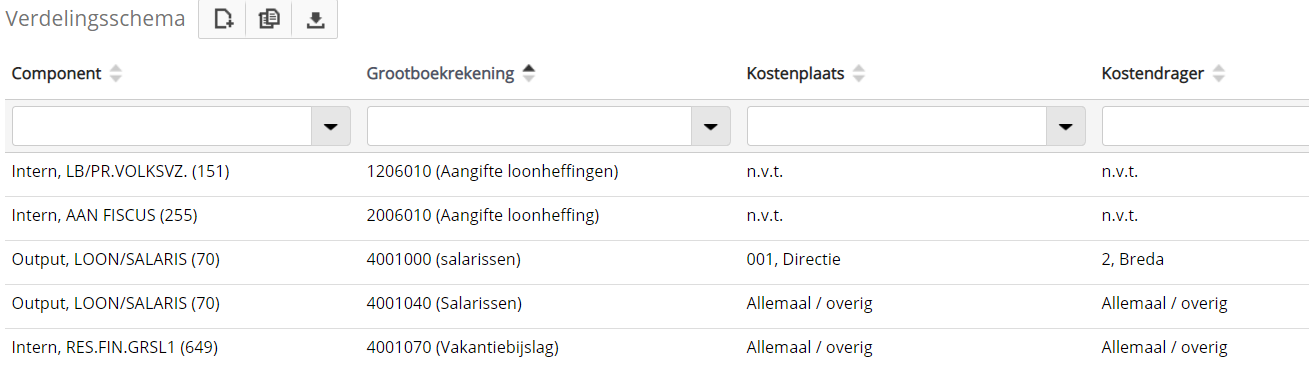This screenshot has width=1309, height=372.
Task: Select the Intern, RES.FIN.GRSL1 (649) row
Action: pos(654,348)
